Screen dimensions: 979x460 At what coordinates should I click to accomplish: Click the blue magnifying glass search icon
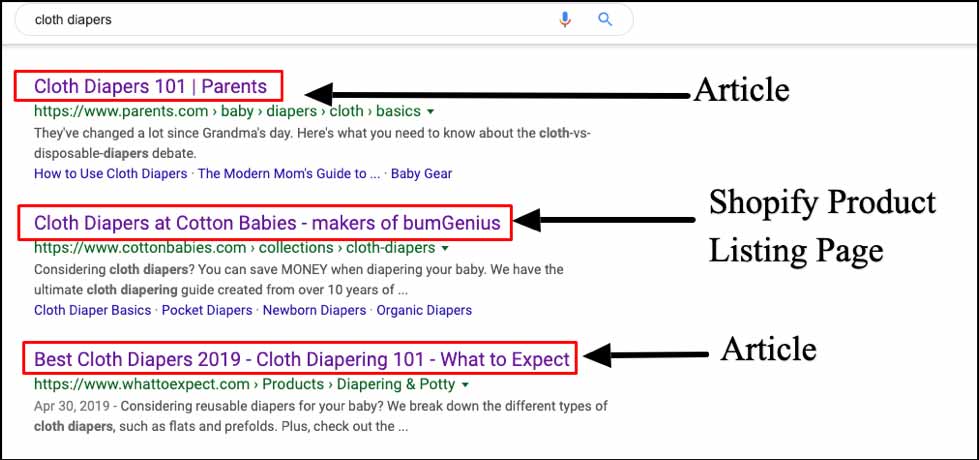[605, 19]
